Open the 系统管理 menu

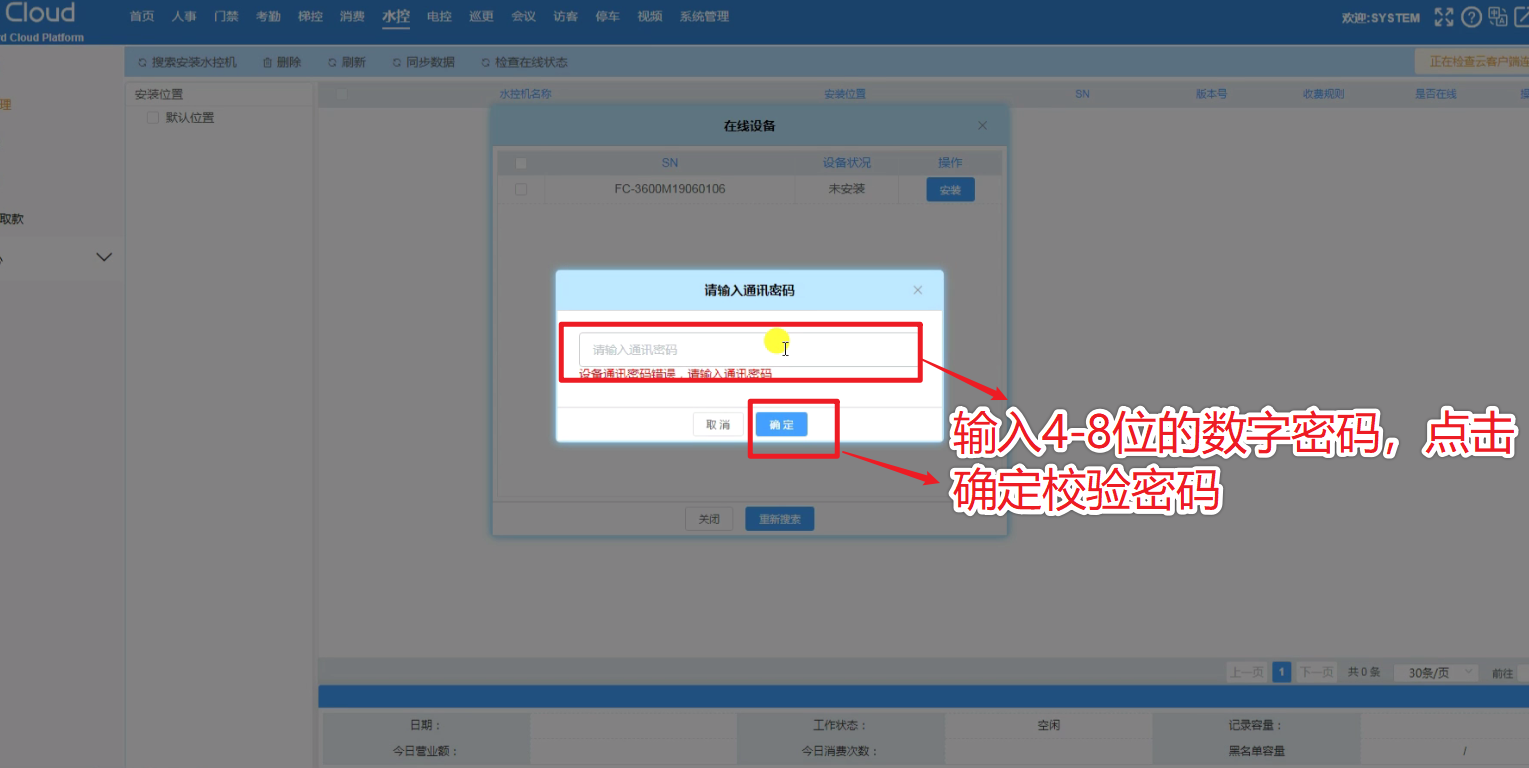704,17
